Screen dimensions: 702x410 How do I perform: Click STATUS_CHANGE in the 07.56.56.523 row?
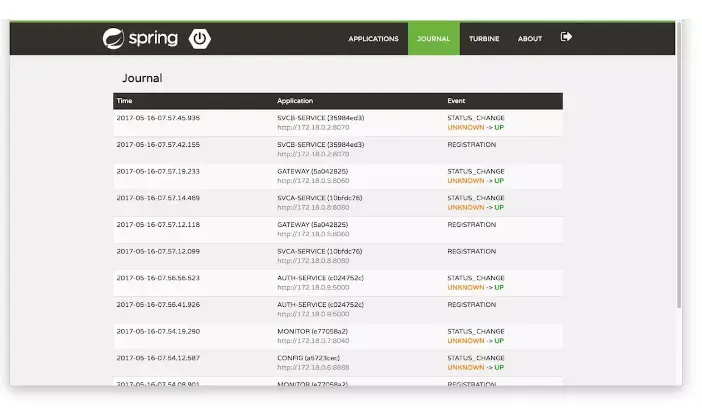point(476,278)
